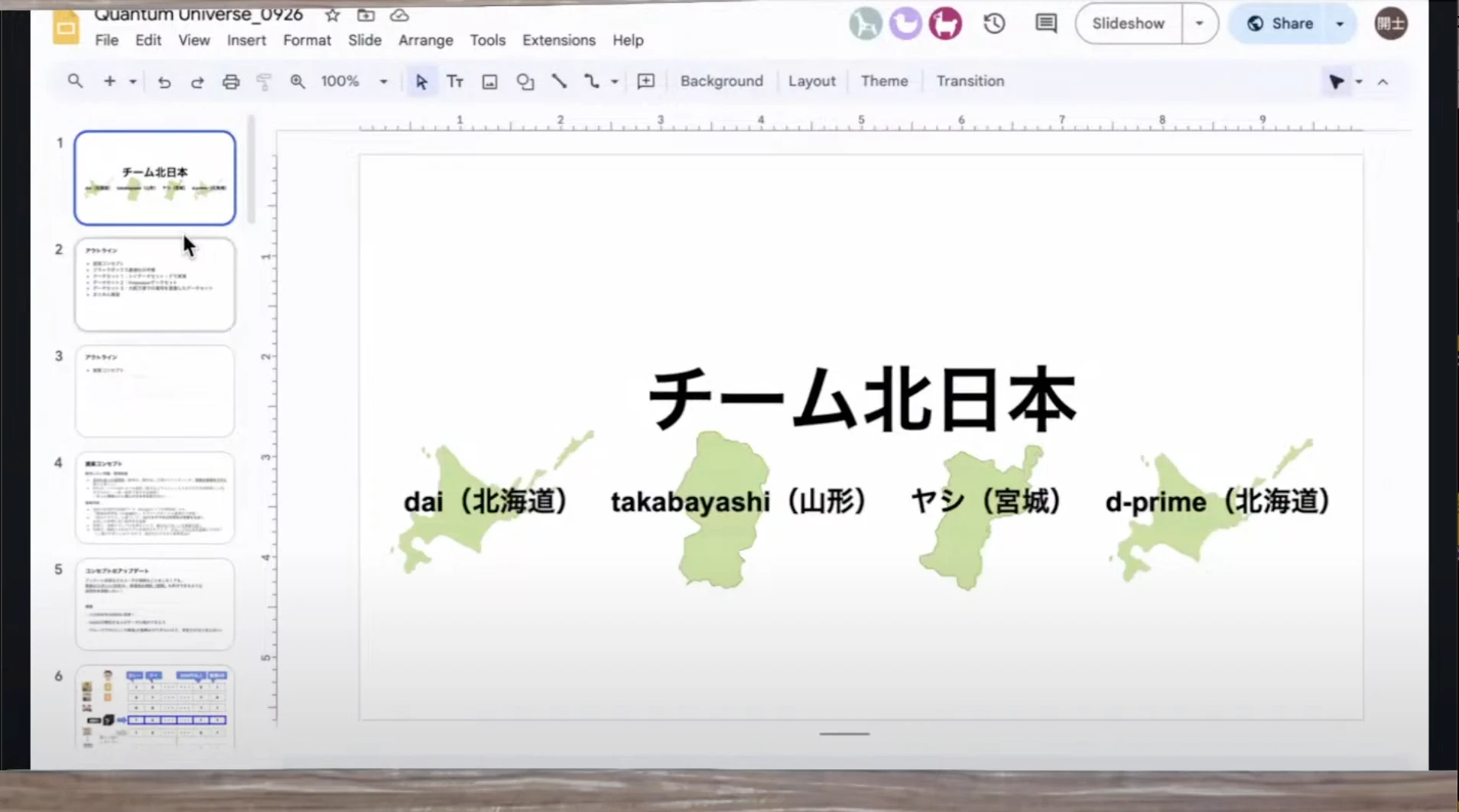Start the Slideshow
The width and height of the screenshot is (1459, 812).
click(1127, 23)
